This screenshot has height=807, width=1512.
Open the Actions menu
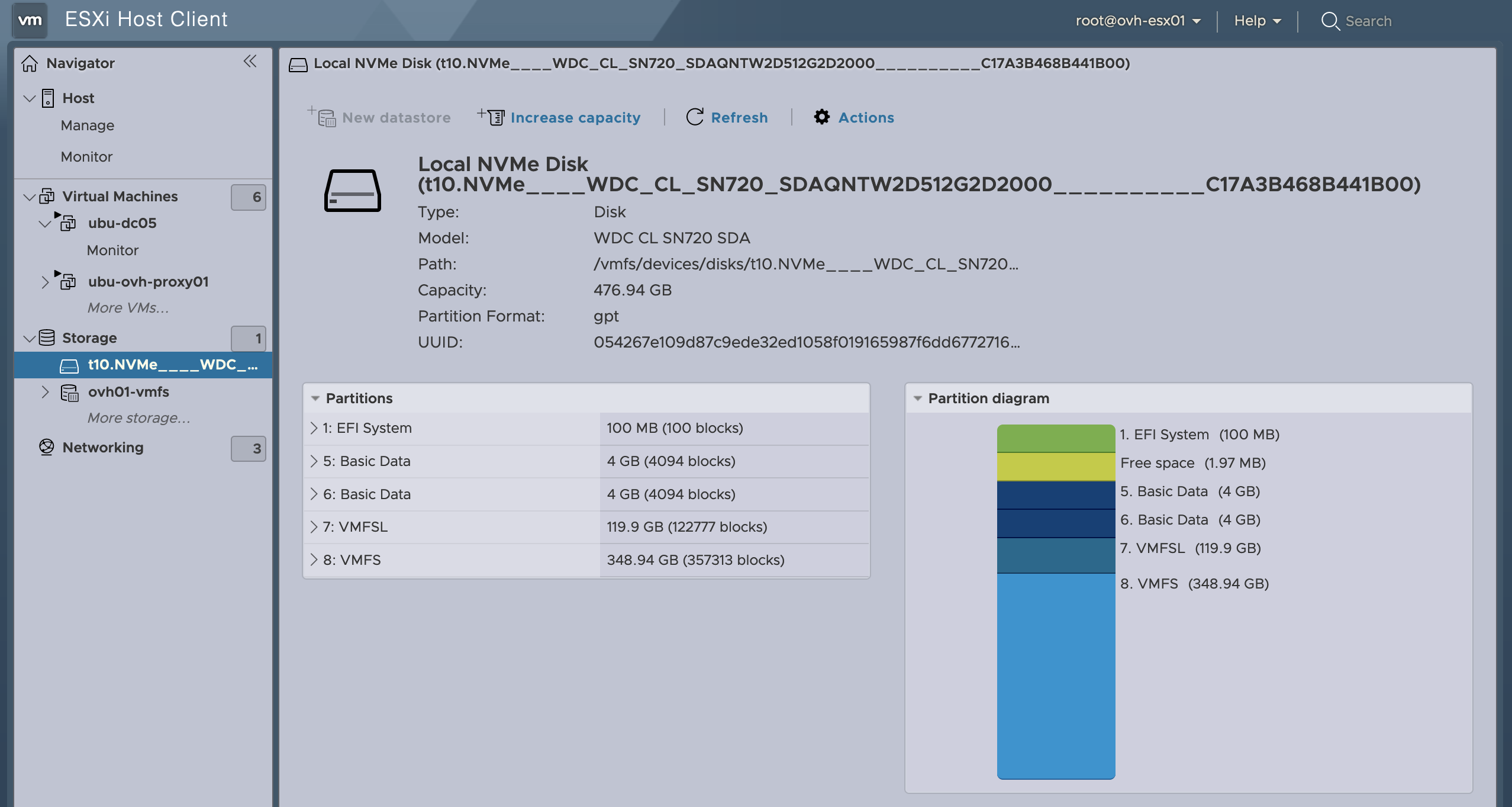click(x=854, y=117)
